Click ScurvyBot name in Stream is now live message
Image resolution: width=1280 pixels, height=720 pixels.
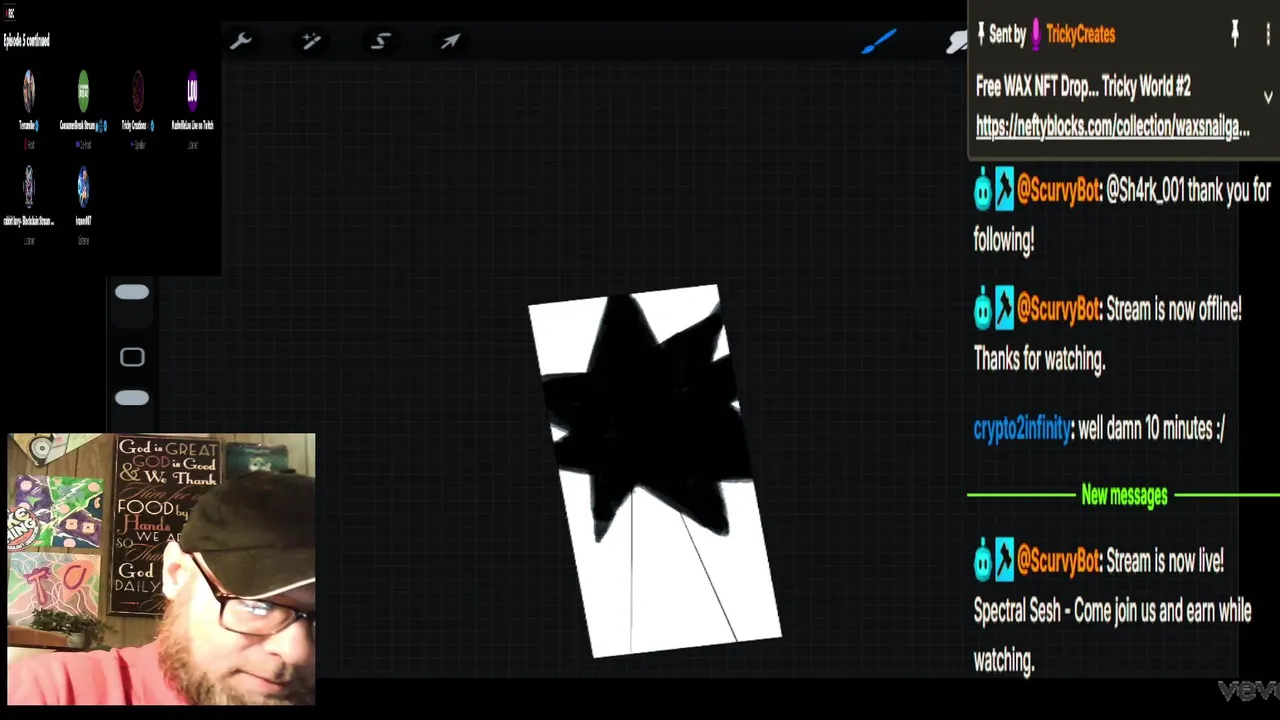[1058, 561]
